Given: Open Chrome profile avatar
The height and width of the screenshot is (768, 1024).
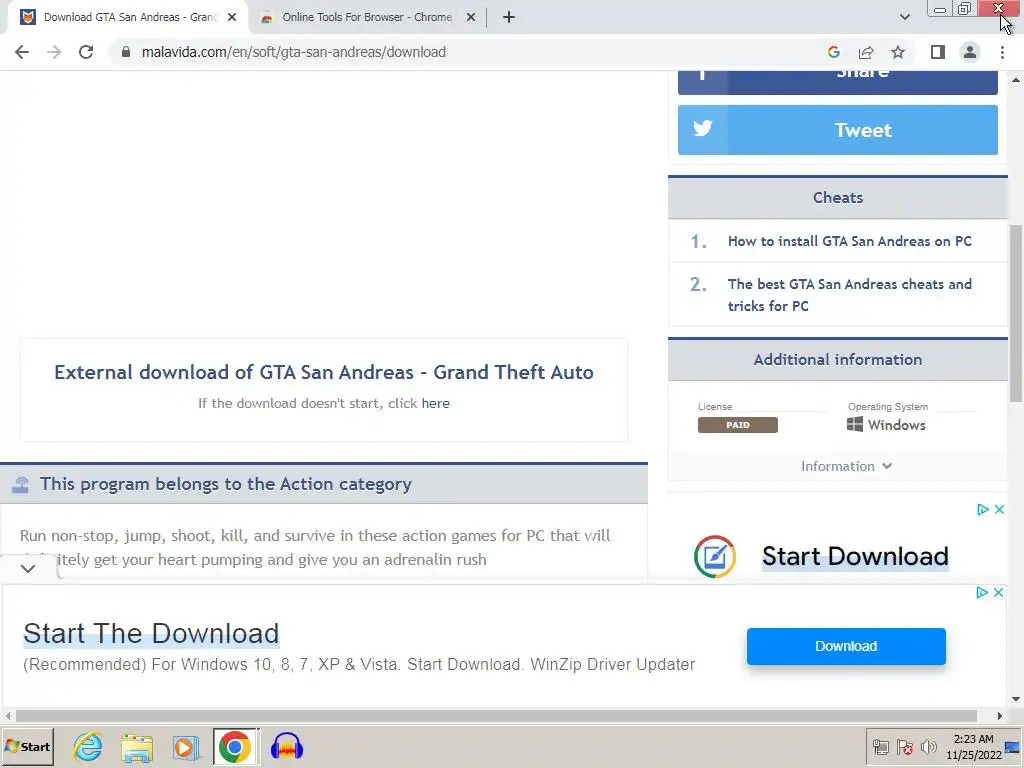Looking at the screenshot, I should point(970,52).
